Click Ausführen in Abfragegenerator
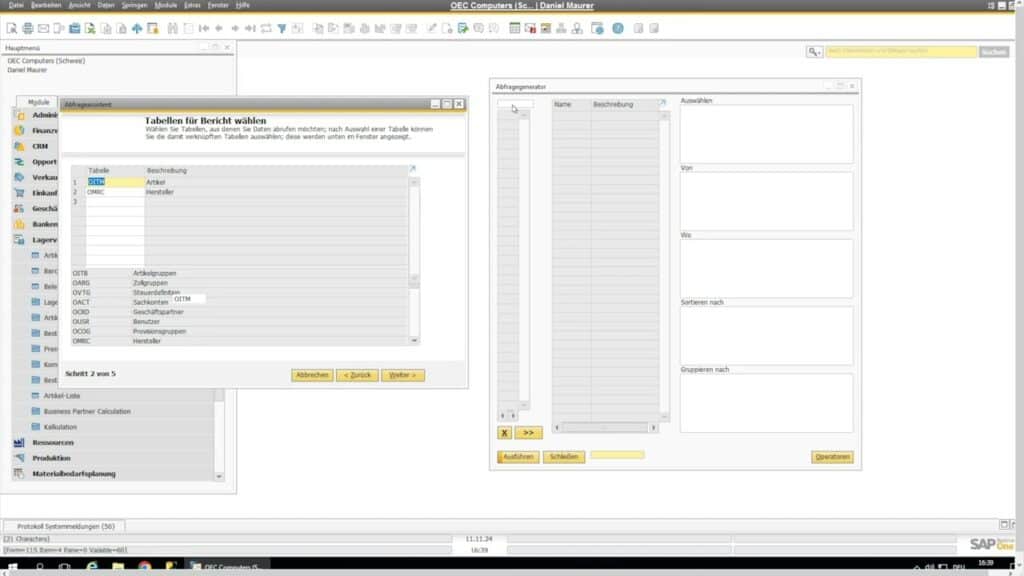 518,456
